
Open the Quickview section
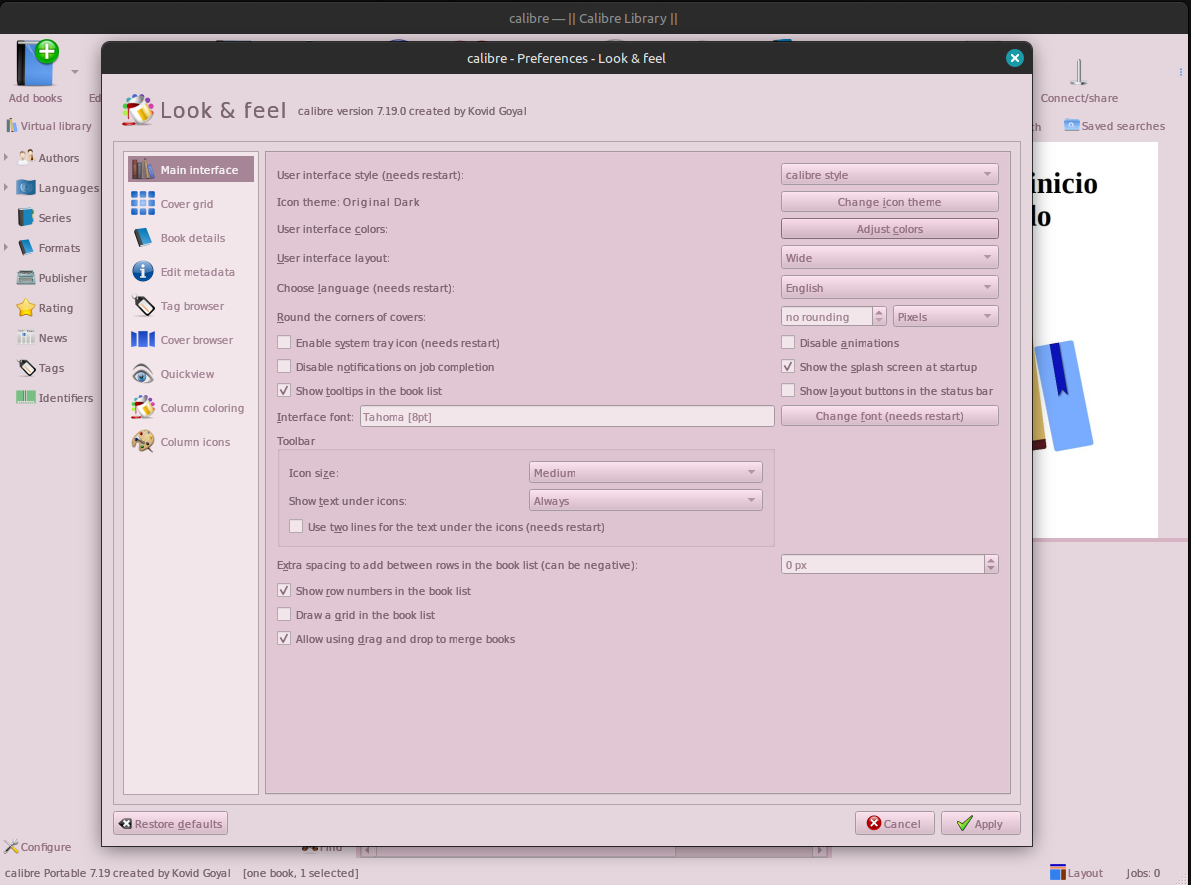(x=191, y=374)
